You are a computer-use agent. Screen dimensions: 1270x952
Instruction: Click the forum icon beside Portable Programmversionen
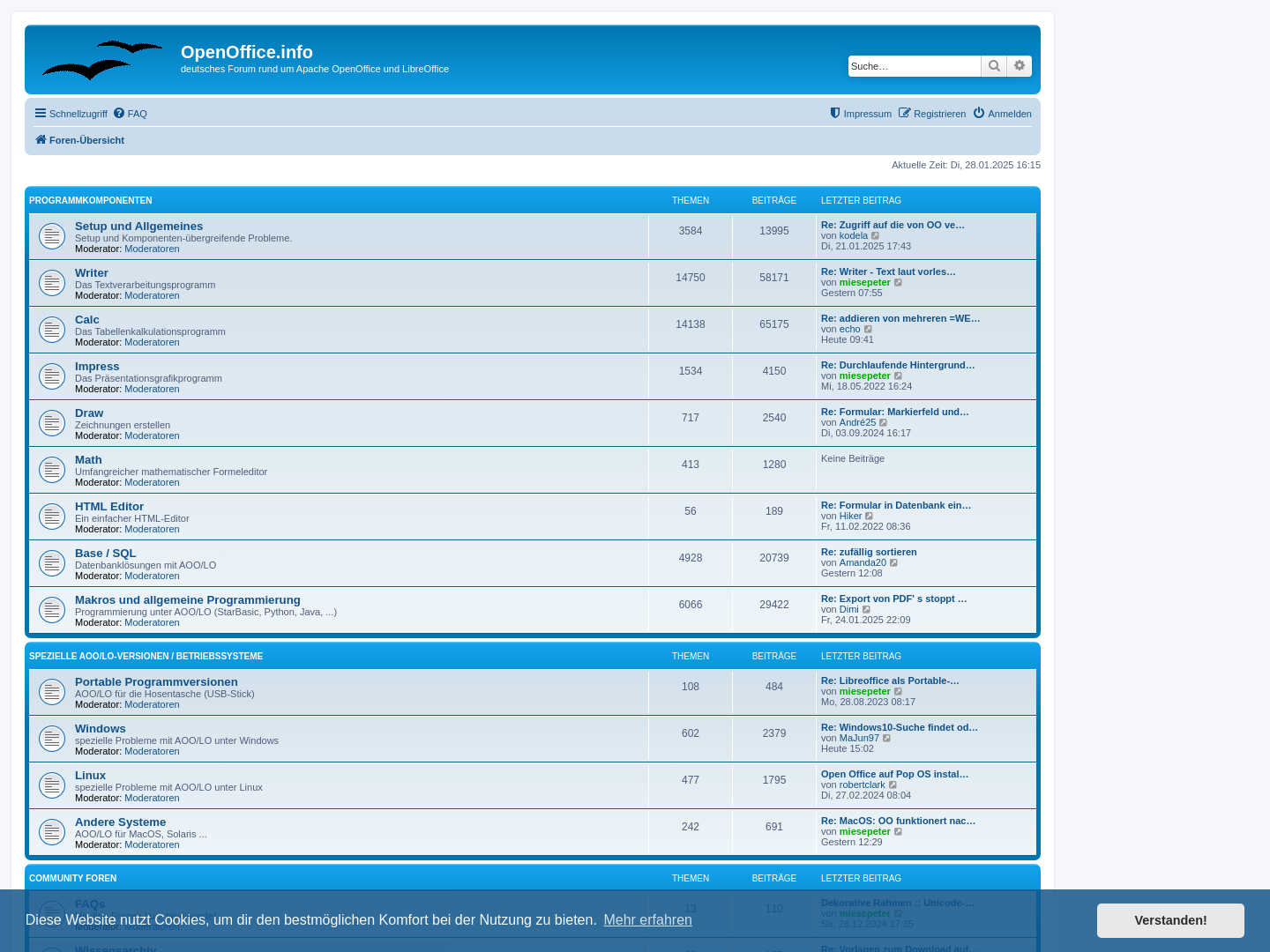pos(52,692)
